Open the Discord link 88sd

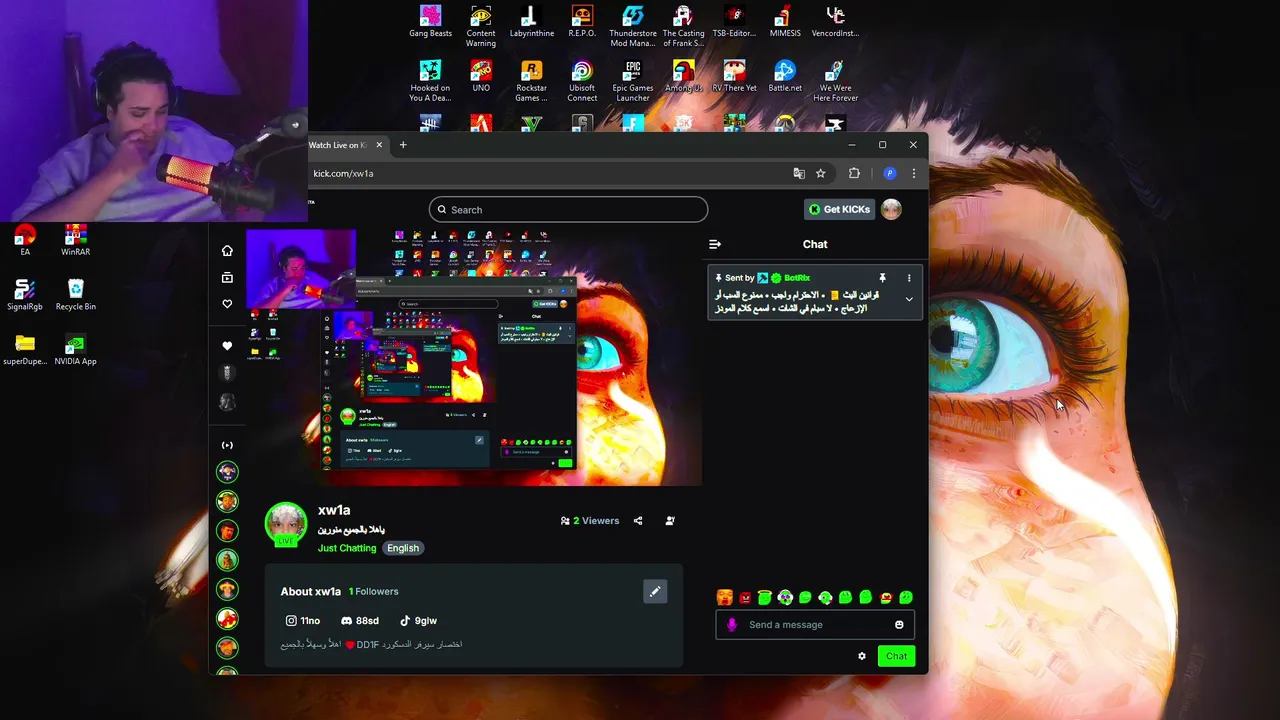[360, 621]
